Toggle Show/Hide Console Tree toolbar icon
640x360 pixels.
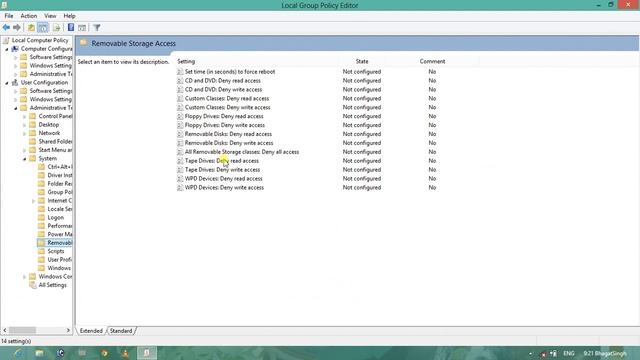tap(43, 28)
